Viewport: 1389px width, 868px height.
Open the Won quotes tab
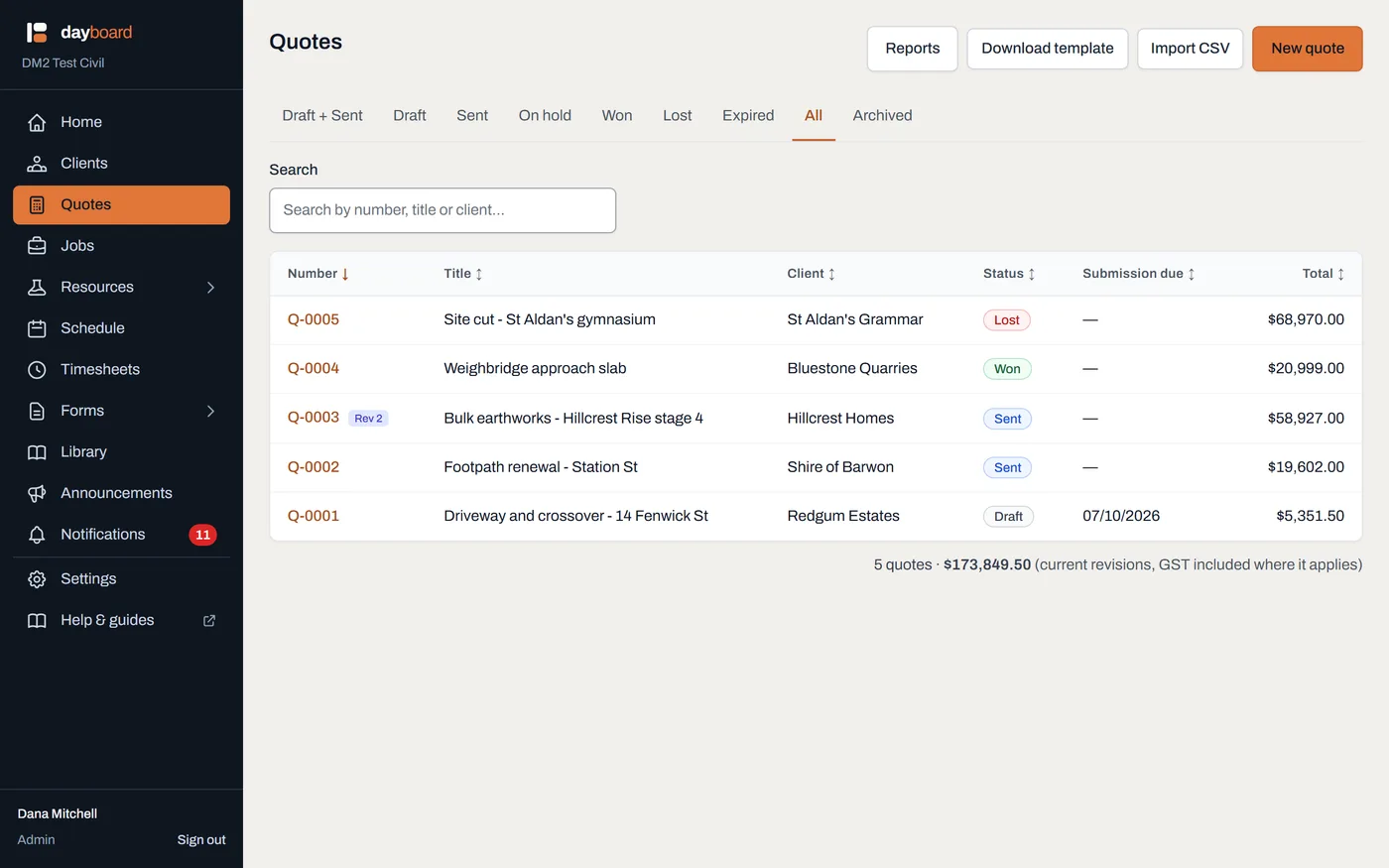pos(617,115)
